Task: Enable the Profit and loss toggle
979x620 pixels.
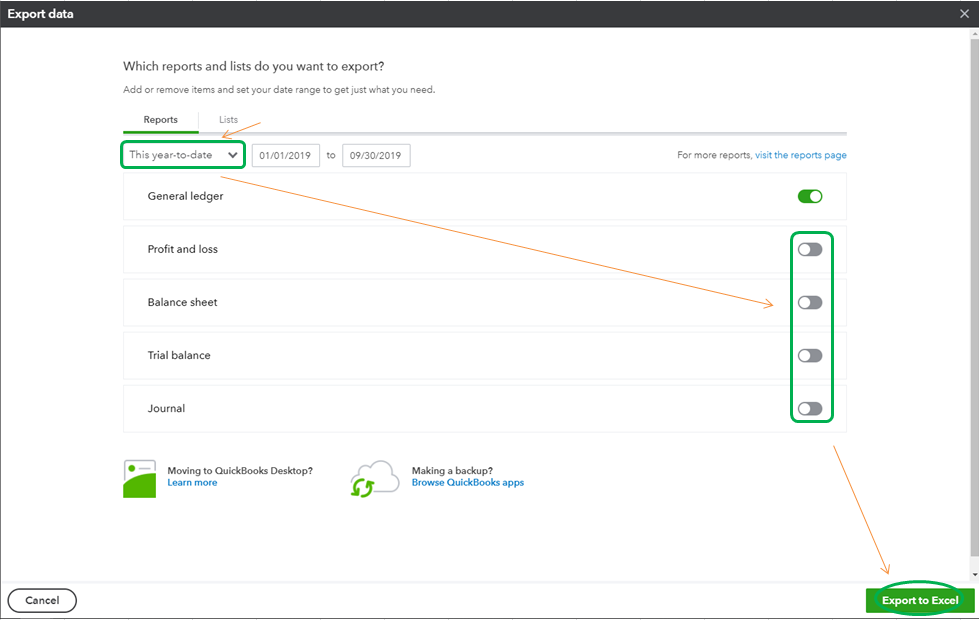Action: point(810,250)
